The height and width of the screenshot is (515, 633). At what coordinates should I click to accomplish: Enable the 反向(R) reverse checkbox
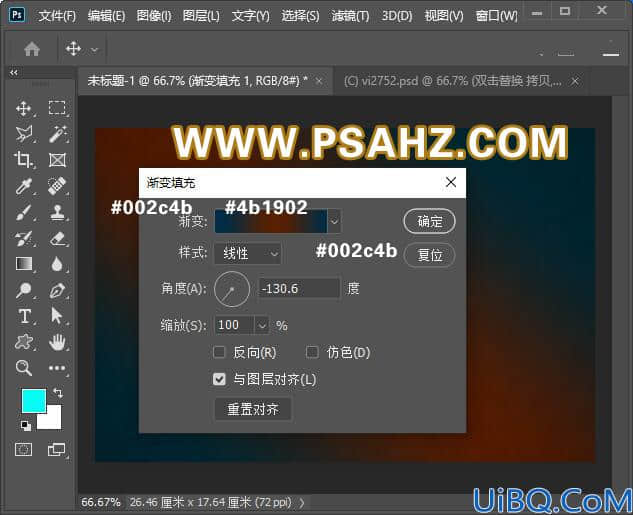(219, 352)
